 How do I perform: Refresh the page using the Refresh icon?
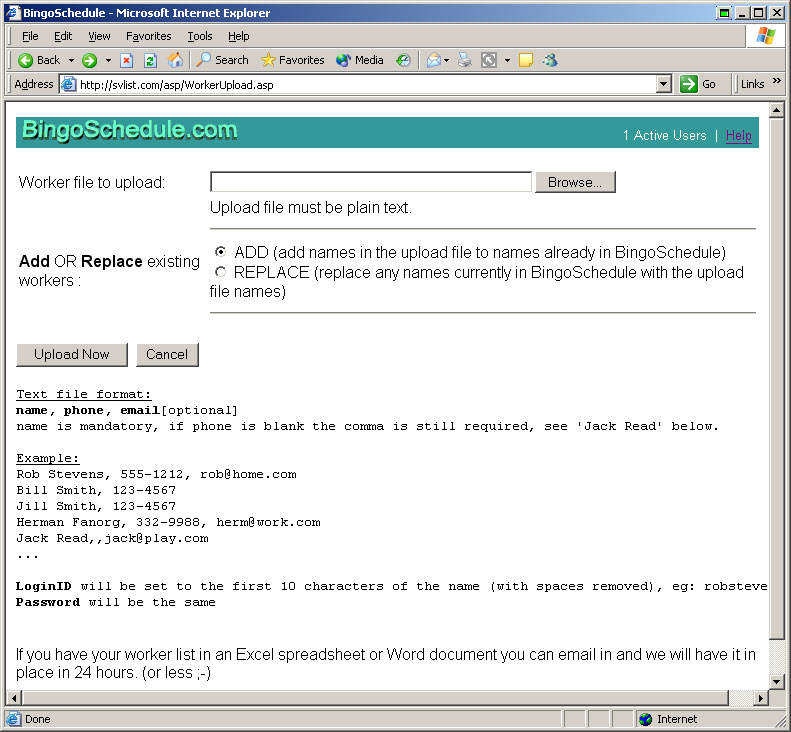coord(150,61)
